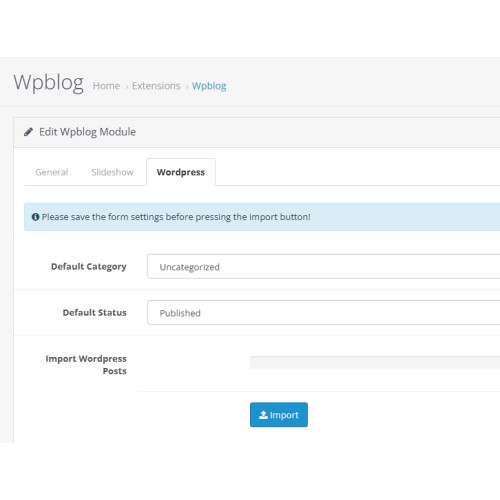Click the blue Wpblog breadcrumb link

click(x=209, y=86)
